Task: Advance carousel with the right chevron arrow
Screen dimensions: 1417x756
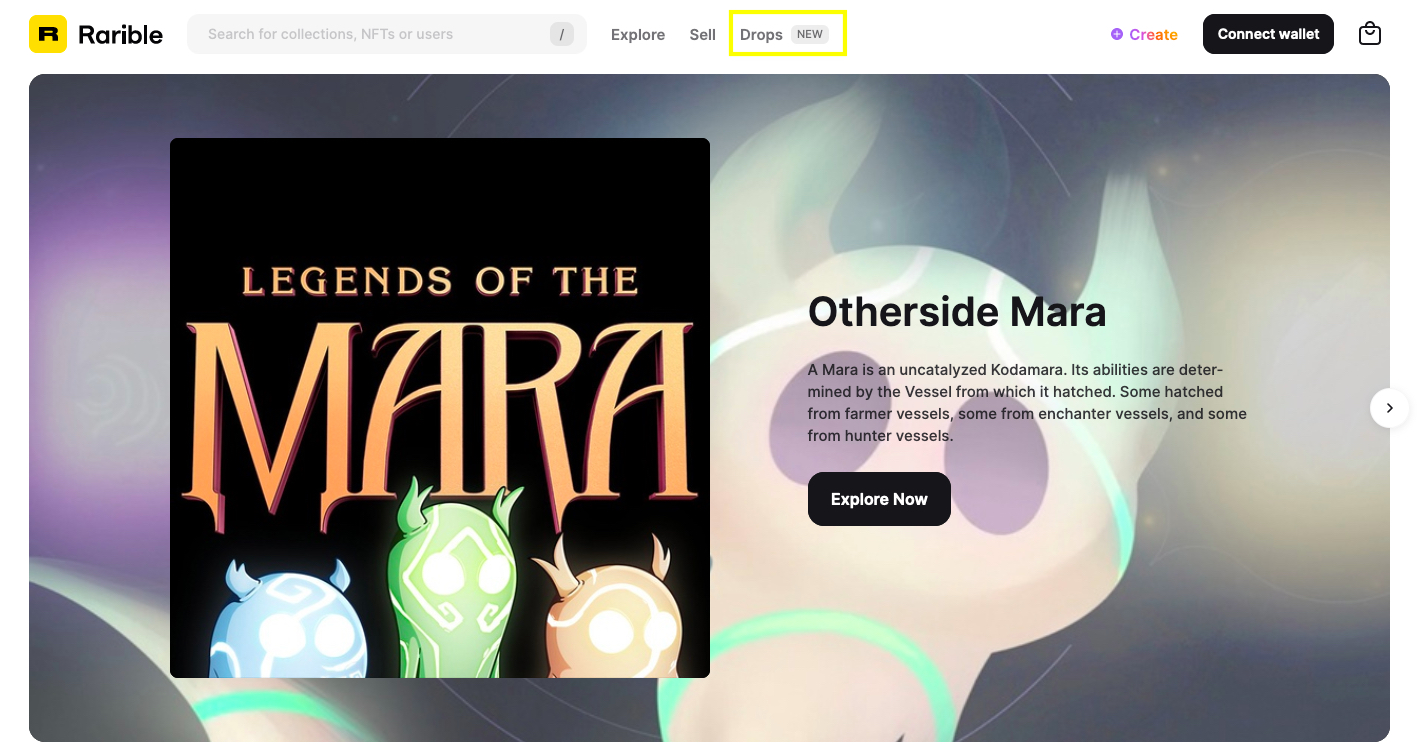Action: click(x=1389, y=408)
